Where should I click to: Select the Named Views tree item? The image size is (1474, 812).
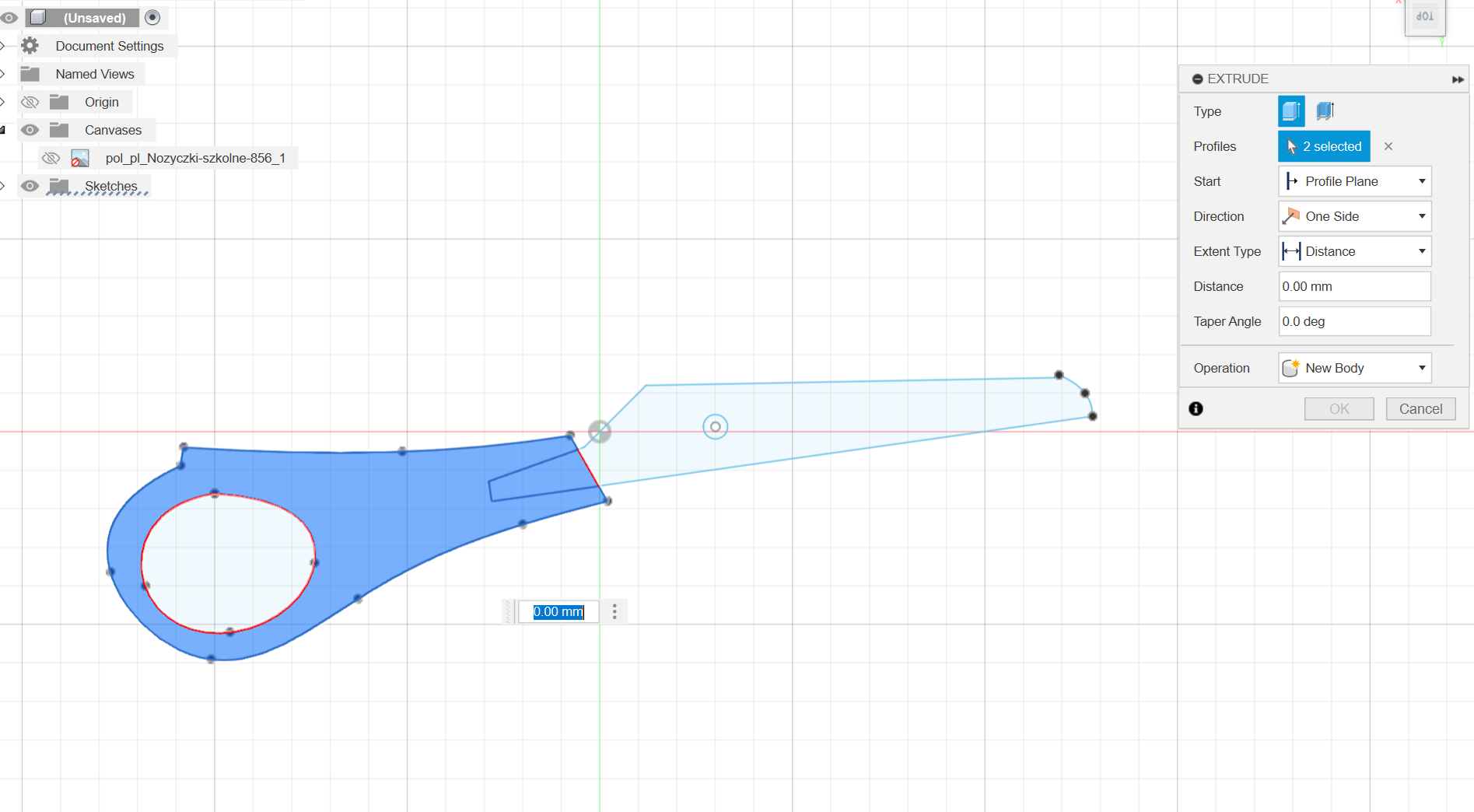(95, 74)
